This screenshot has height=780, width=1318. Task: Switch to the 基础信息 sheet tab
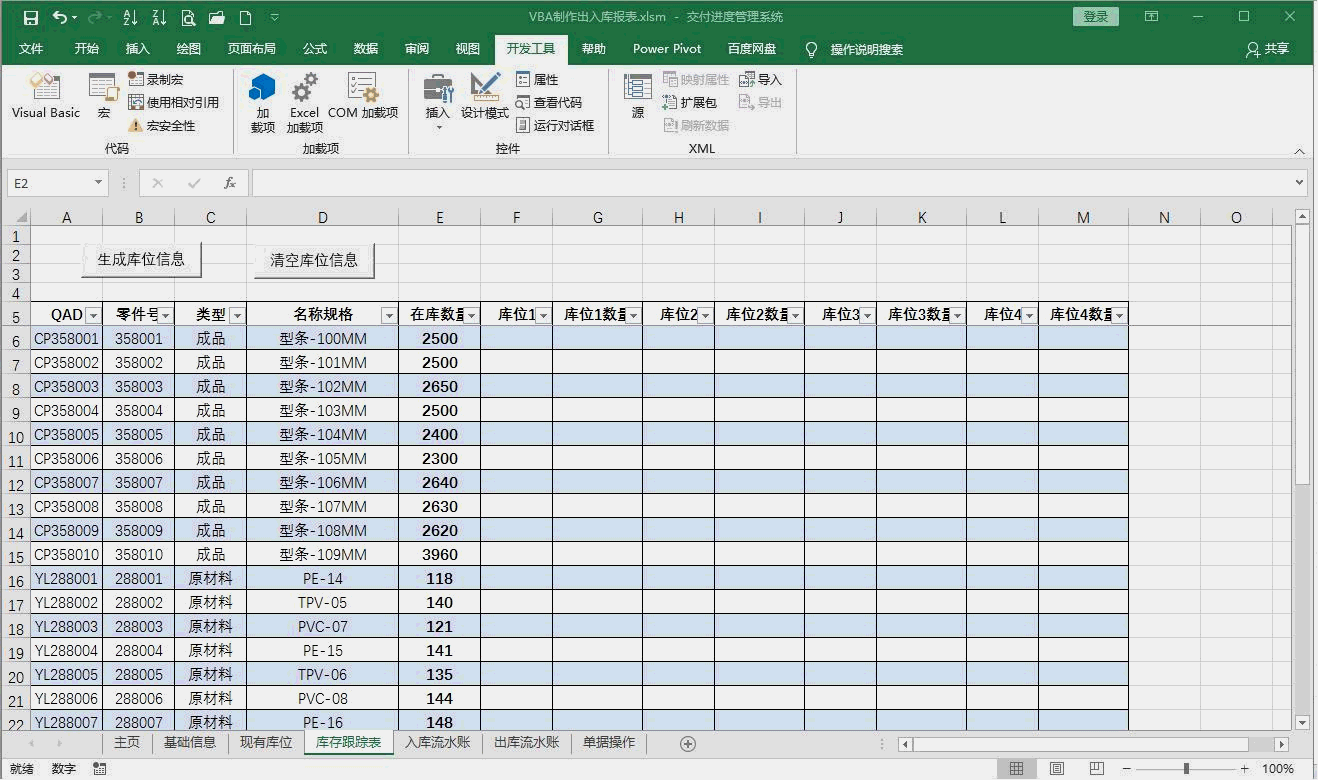pyautogui.click(x=190, y=743)
